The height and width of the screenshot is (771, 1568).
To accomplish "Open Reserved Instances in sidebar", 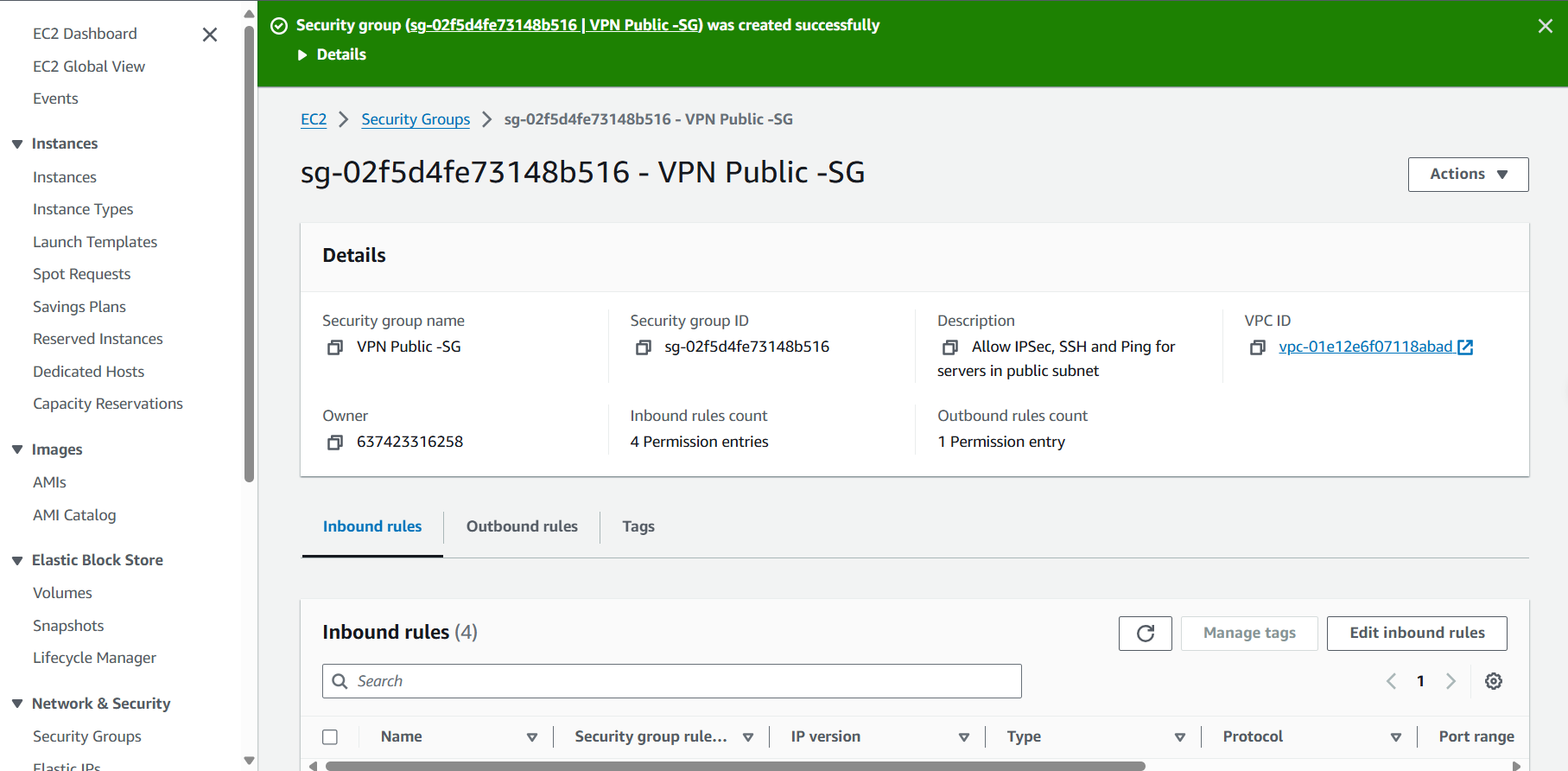I will point(98,339).
